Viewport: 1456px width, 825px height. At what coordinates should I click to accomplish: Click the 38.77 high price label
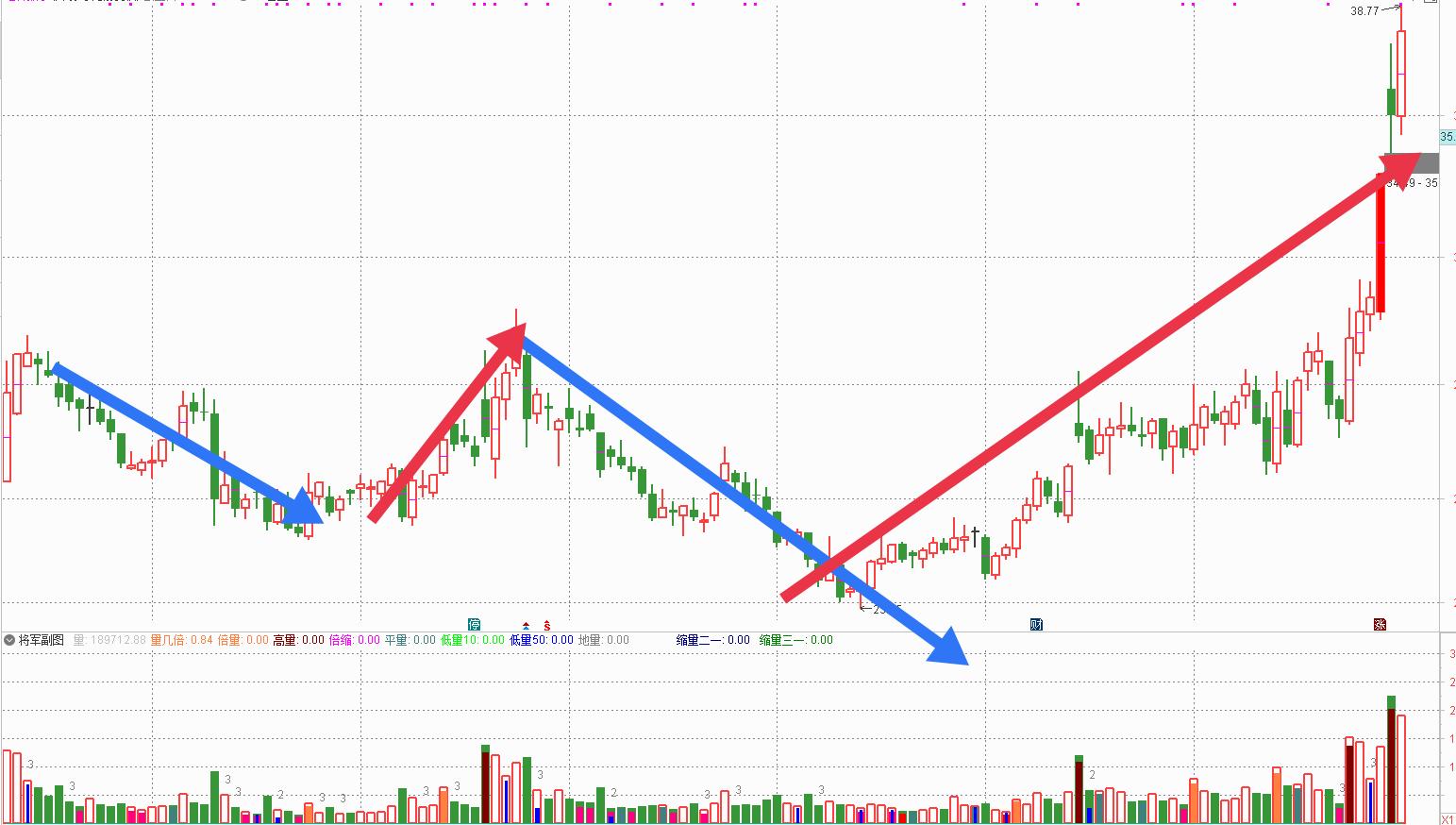(1364, 11)
